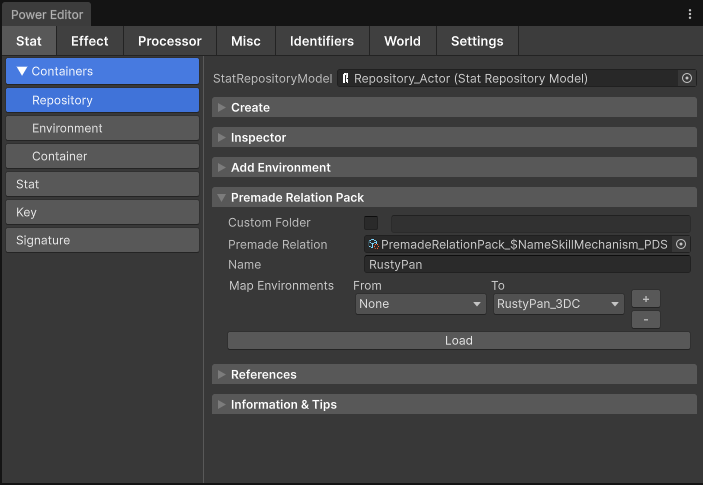Remove a Map Environments entry with minus
This screenshot has height=485, width=703.
(646, 320)
